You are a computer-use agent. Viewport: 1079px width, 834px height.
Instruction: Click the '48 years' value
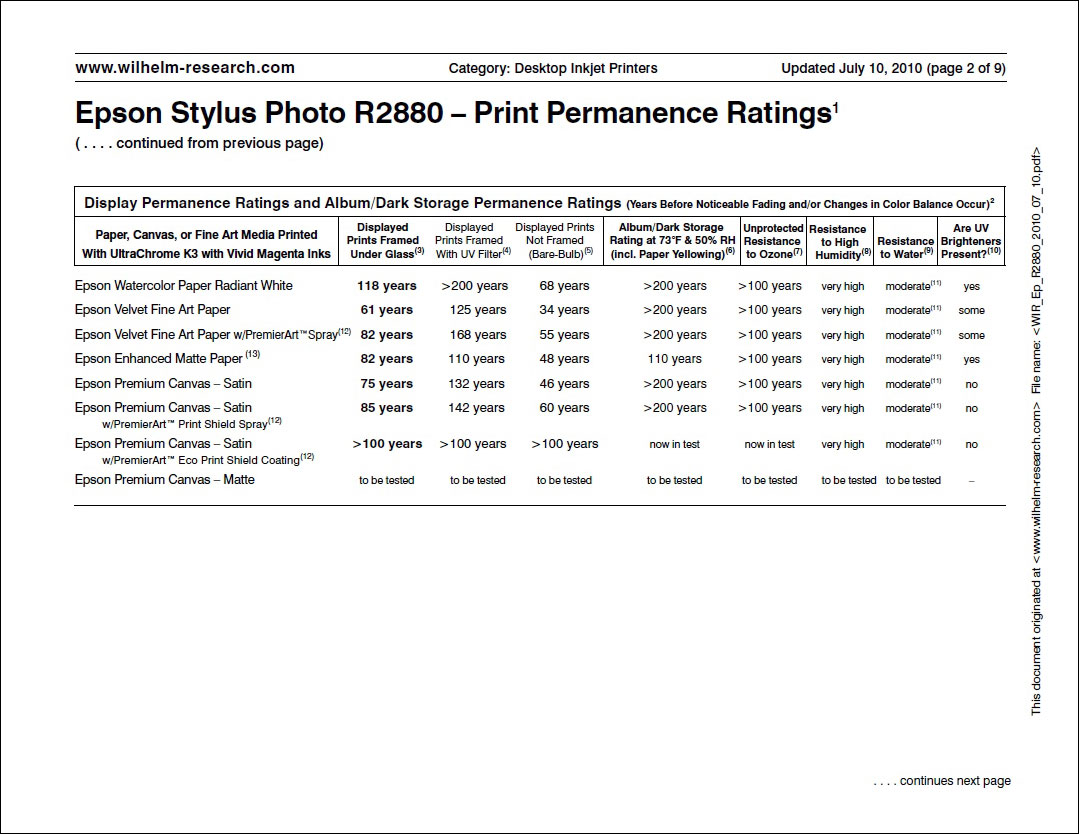564,359
